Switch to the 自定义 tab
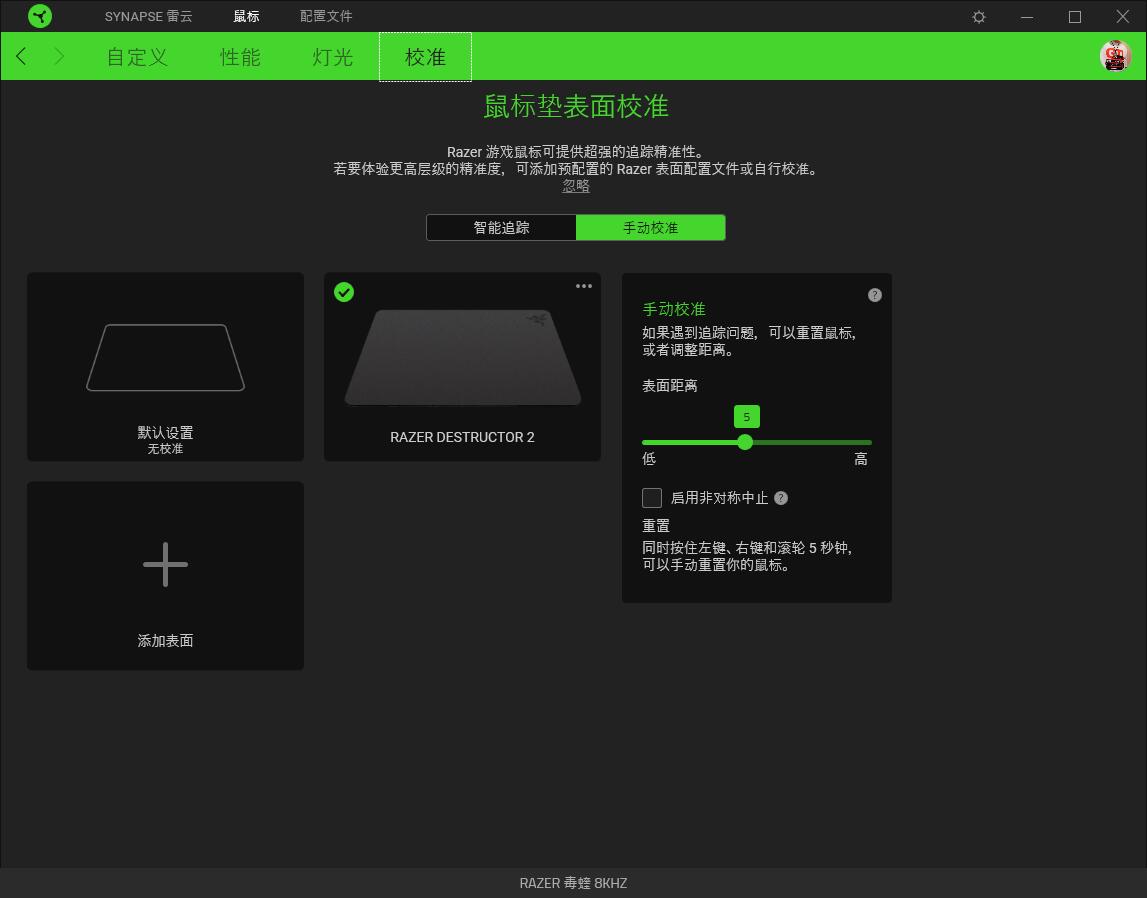 (x=138, y=57)
